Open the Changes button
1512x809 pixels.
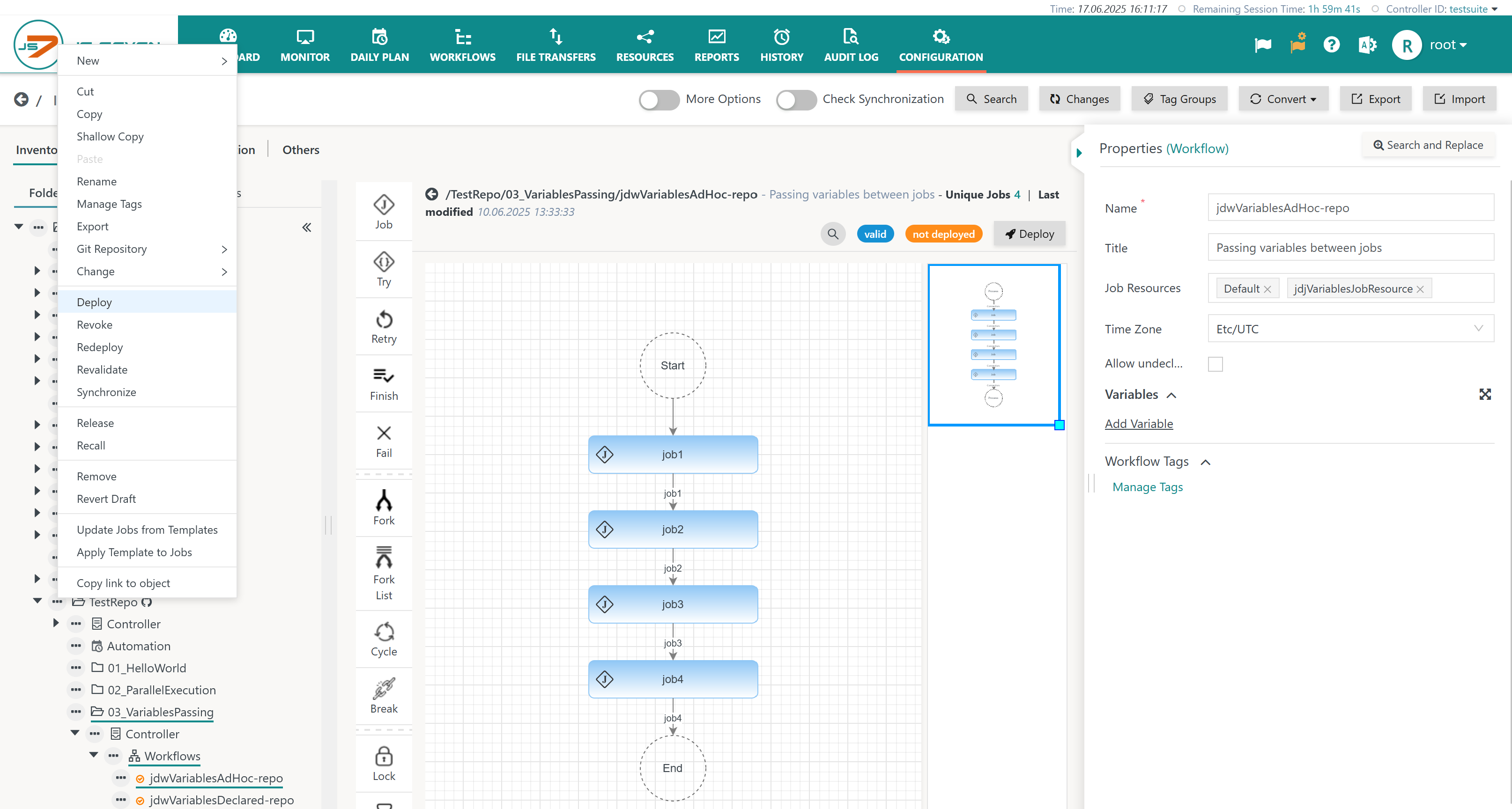pyautogui.click(x=1079, y=99)
